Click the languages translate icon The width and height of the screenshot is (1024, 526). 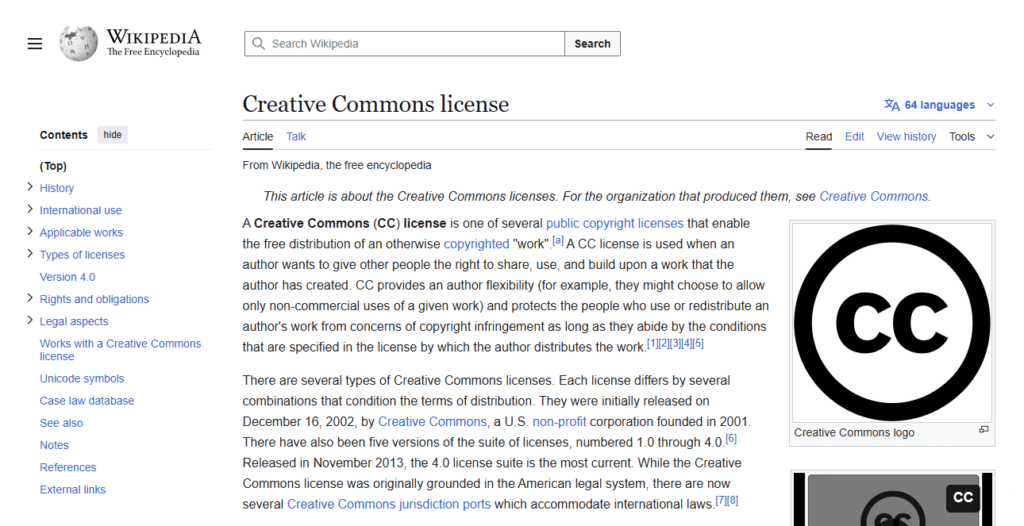(x=891, y=105)
